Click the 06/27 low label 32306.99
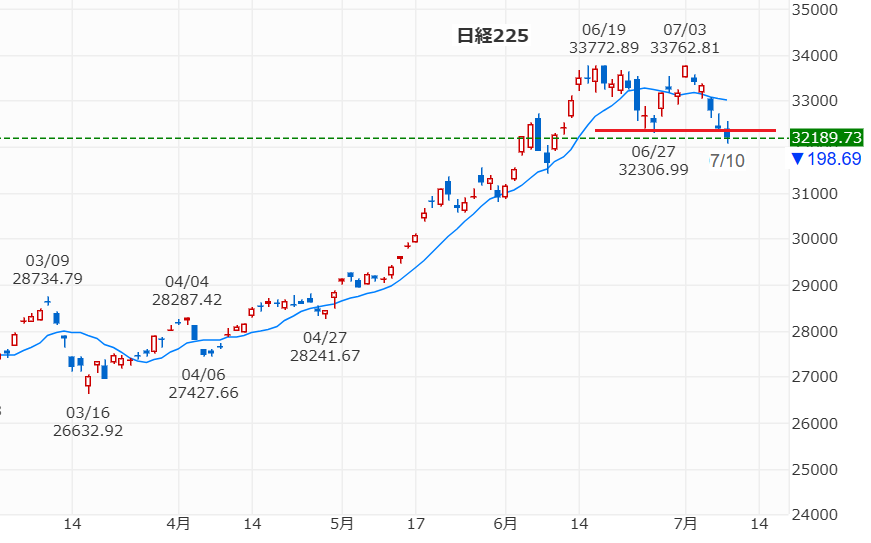 (x=653, y=160)
